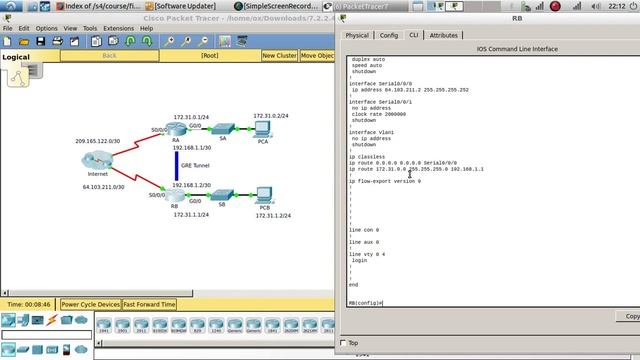This screenshot has height=360, width=640.
Task: Pick the 2911 router from device list
Action: (x=141, y=325)
